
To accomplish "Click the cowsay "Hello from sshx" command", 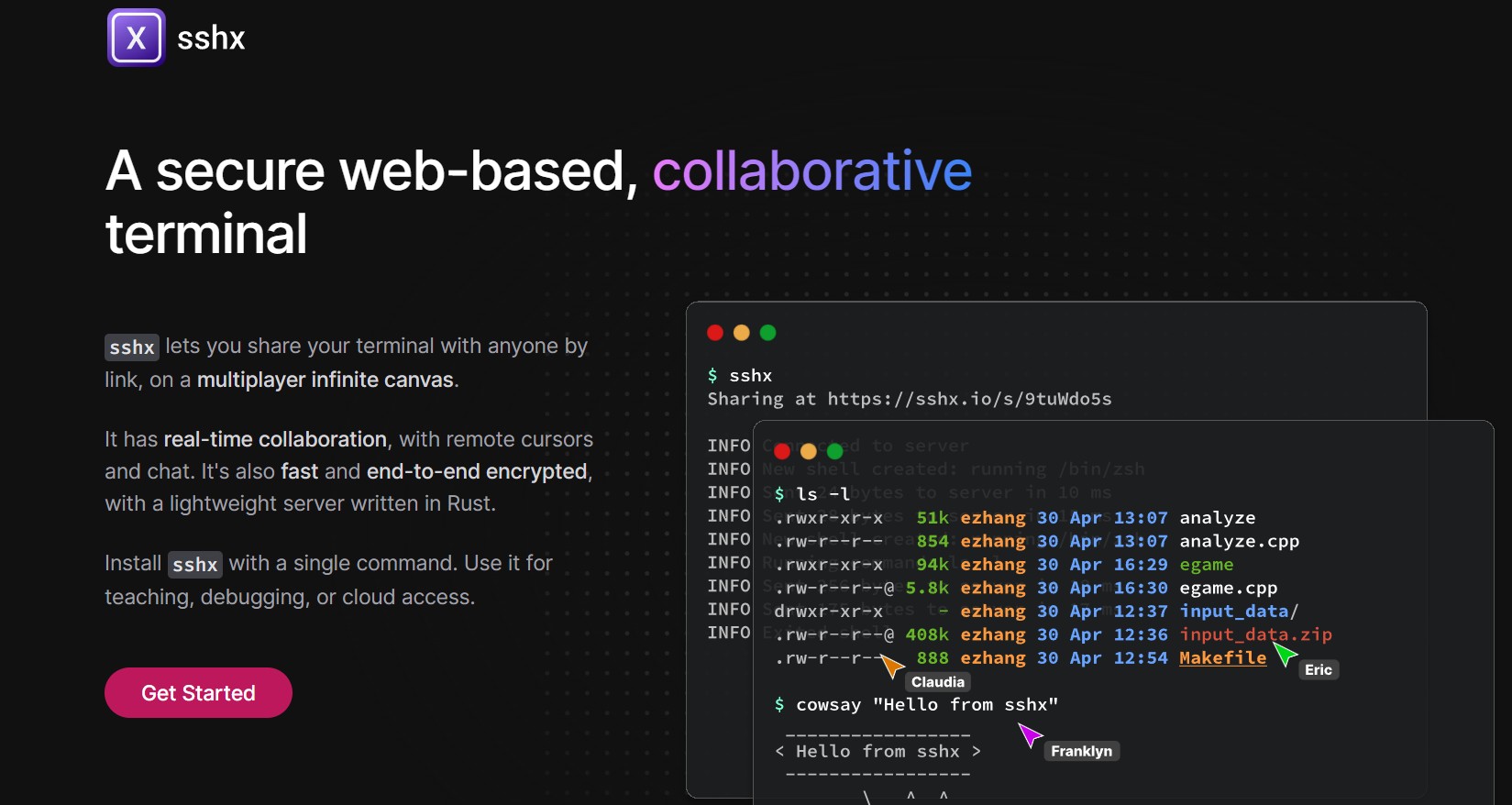I will click(917, 704).
